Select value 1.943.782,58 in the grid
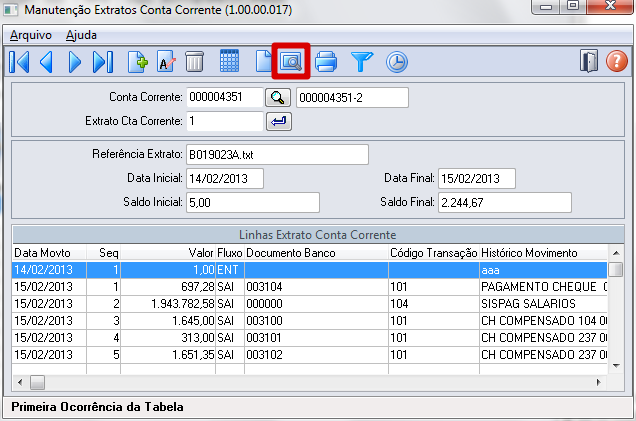636x421 pixels. [168, 304]
